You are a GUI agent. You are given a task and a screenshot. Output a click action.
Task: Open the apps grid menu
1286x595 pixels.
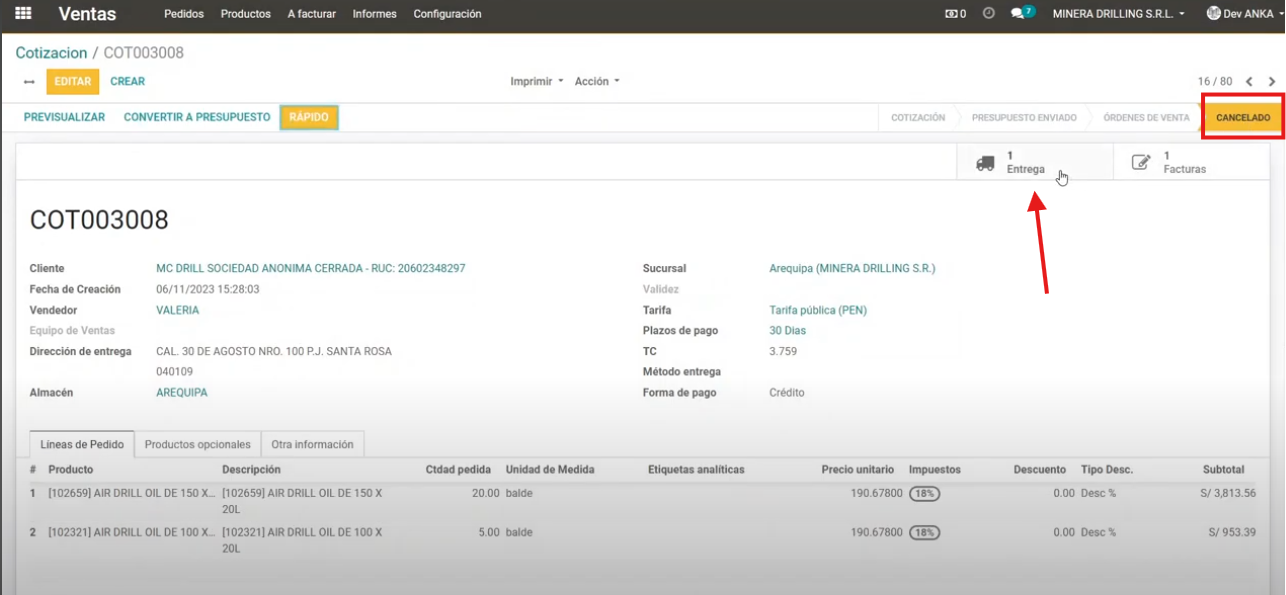tap(23, 14)
